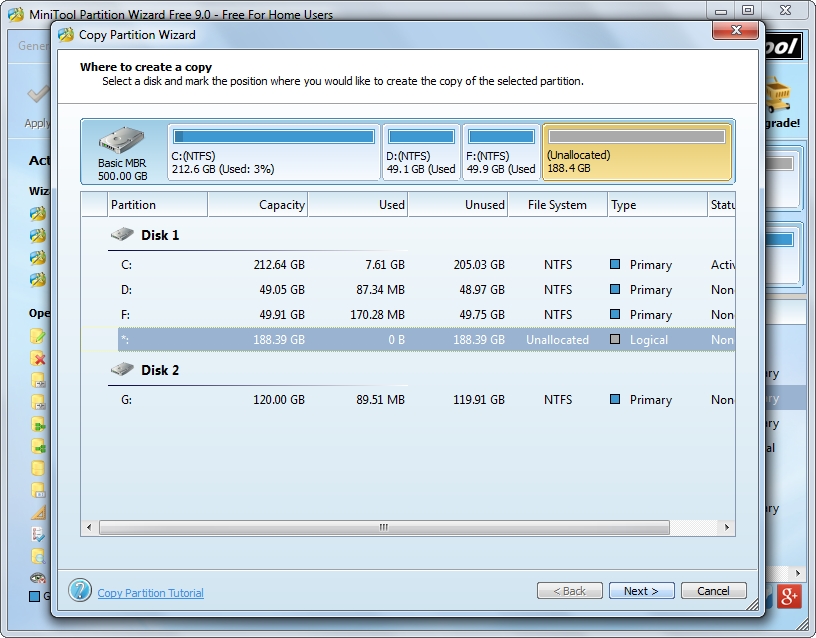The image size is (816, 638).
Task: Click the format partition pencil icon in sidebar
Action: pos(38,336)
